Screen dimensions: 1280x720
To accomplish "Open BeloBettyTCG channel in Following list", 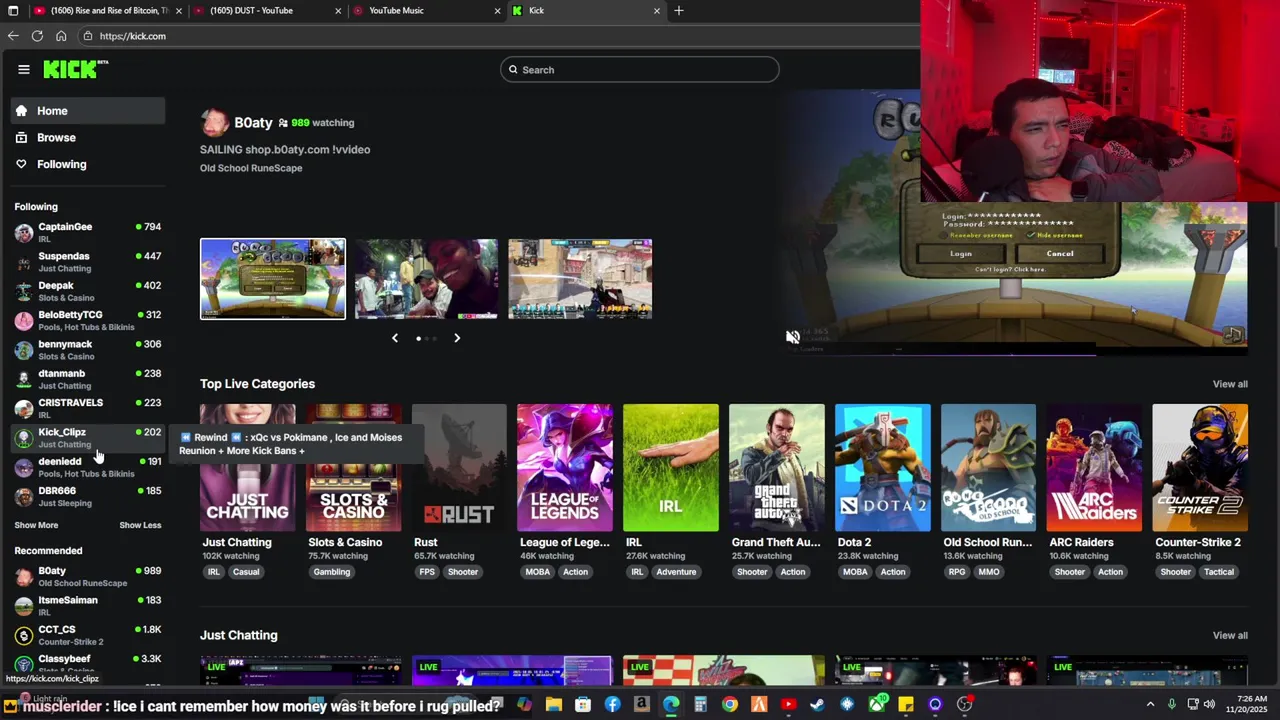I will tap(88, 321).
